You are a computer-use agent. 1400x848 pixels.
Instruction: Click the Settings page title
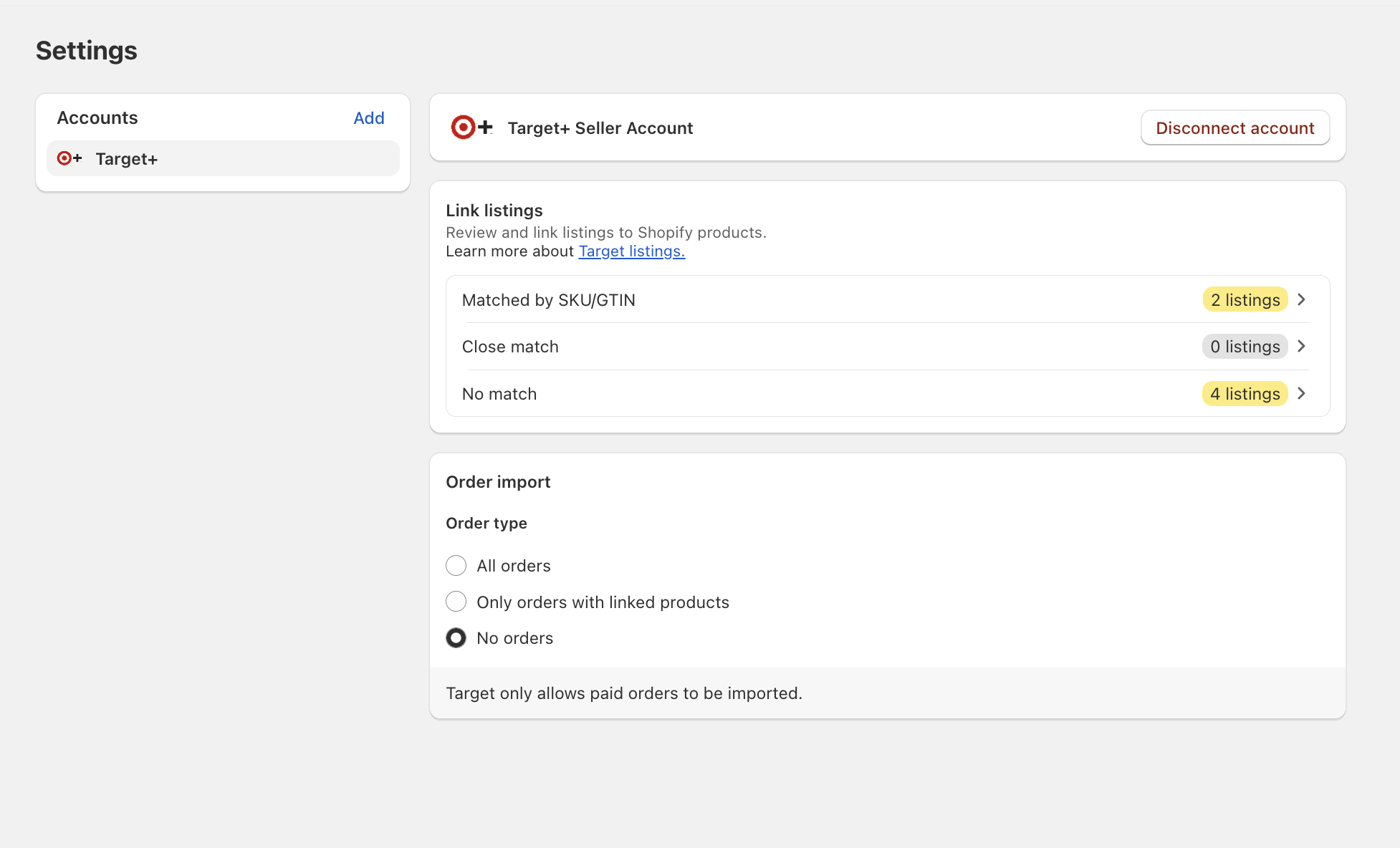[x=87, y=51]
